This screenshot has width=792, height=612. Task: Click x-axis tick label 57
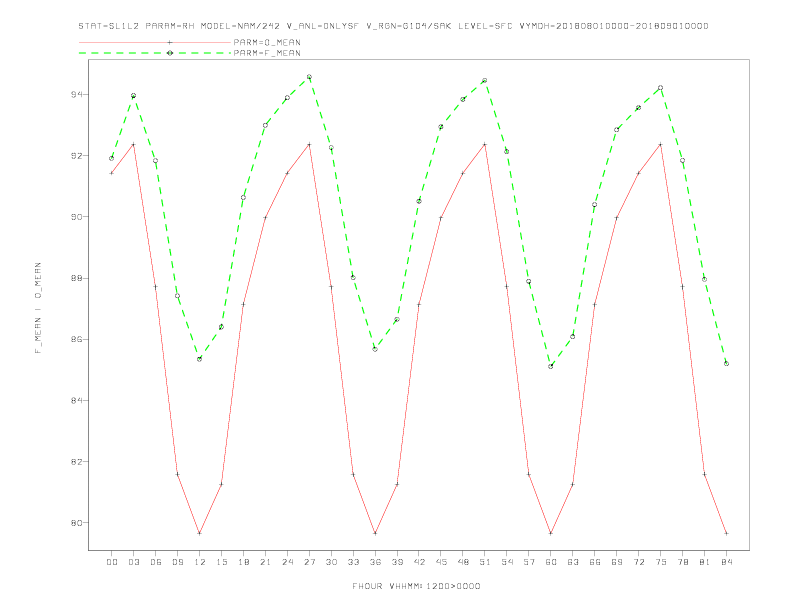(x=529, y=562)
